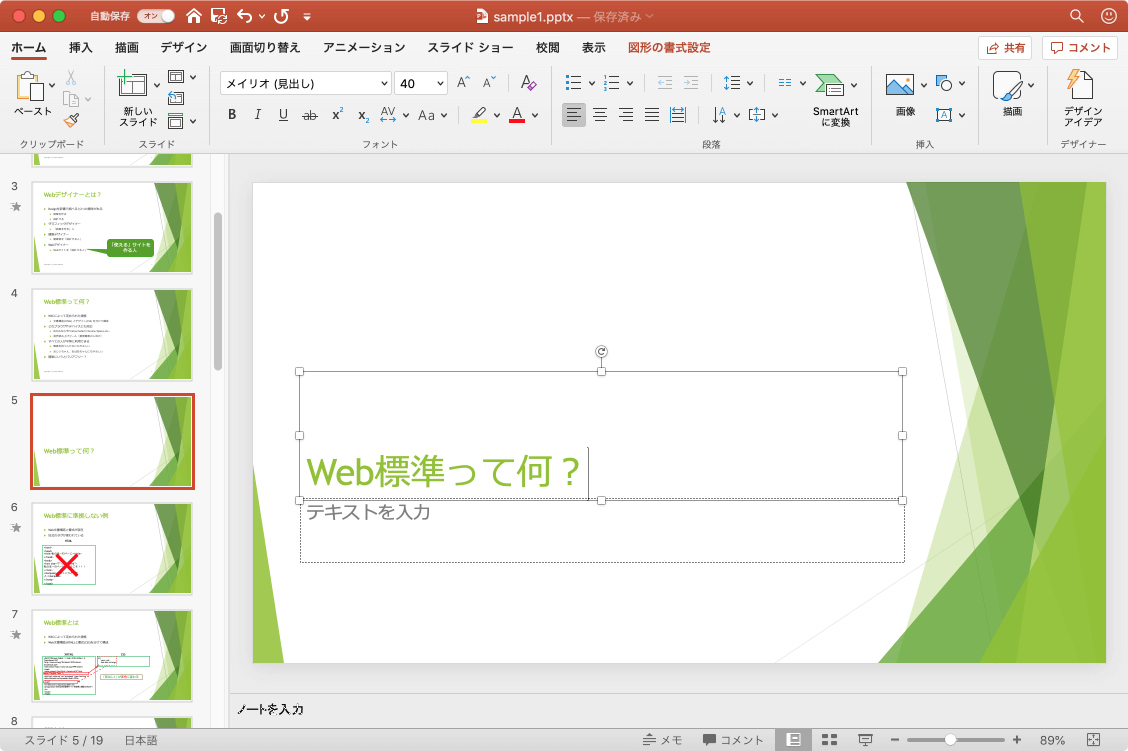Apply red font color swatch

(x=517, y=114)
